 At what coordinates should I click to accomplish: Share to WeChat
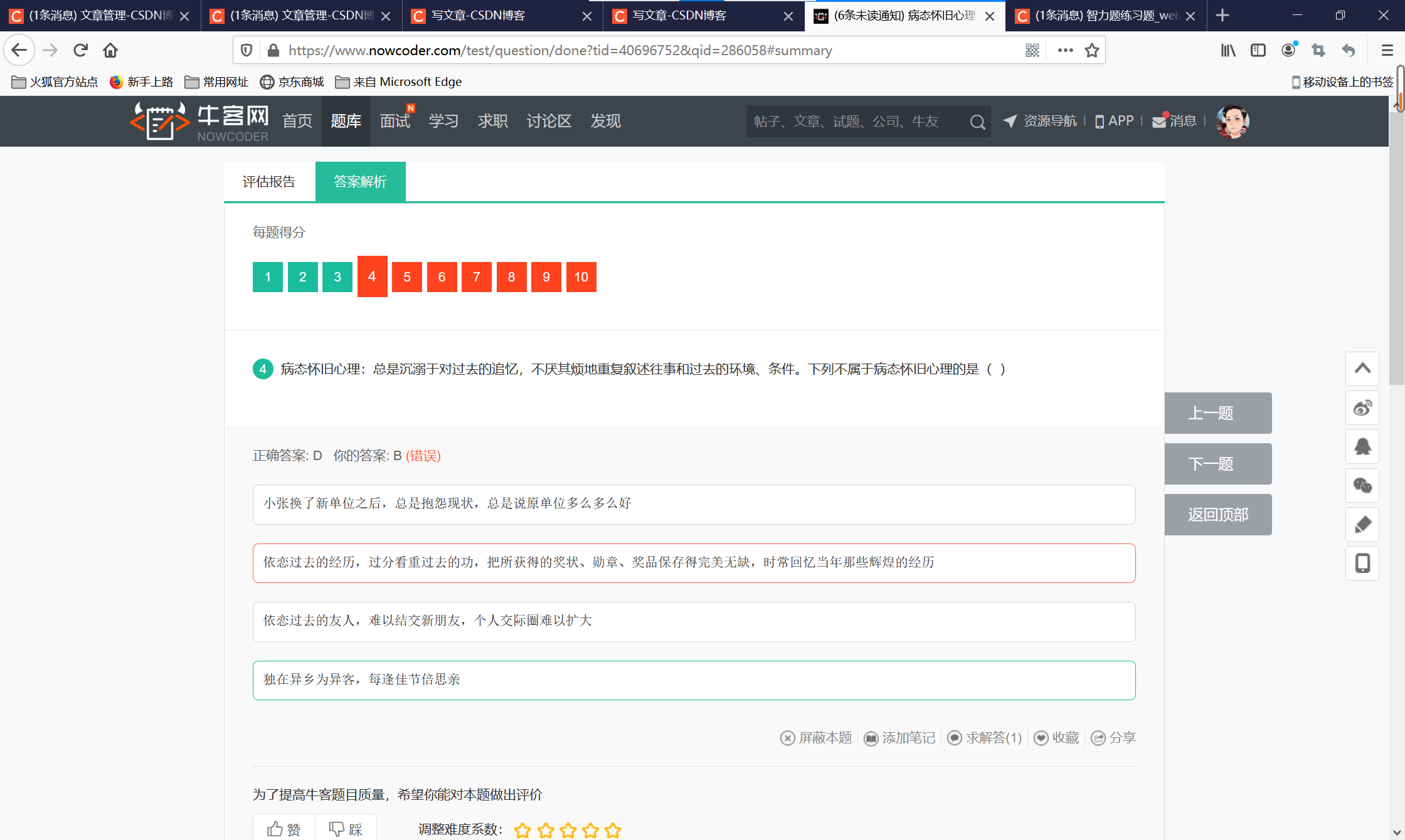(x=1362, y=486)
